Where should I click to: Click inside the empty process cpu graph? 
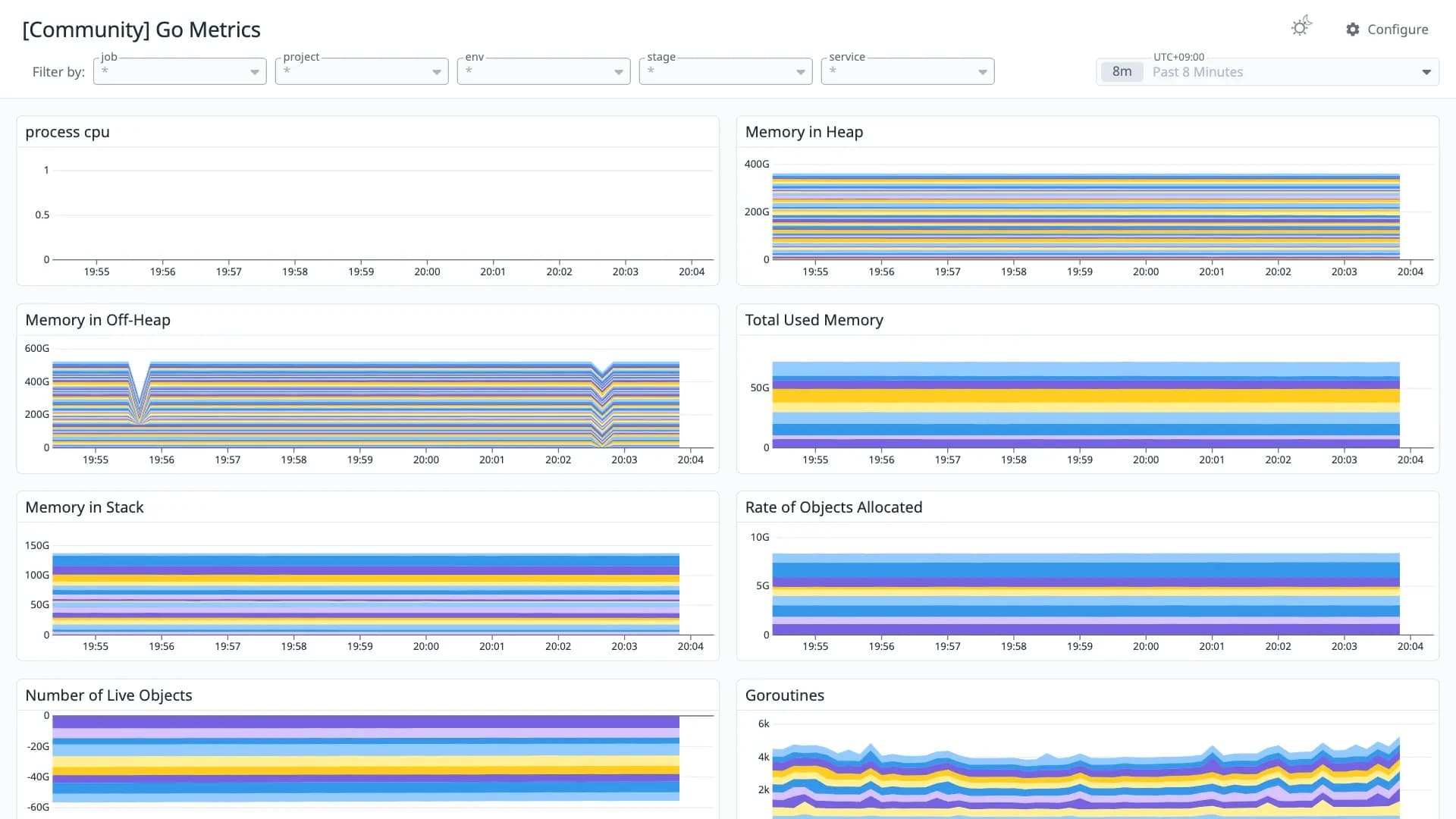(x=383, y=215)
